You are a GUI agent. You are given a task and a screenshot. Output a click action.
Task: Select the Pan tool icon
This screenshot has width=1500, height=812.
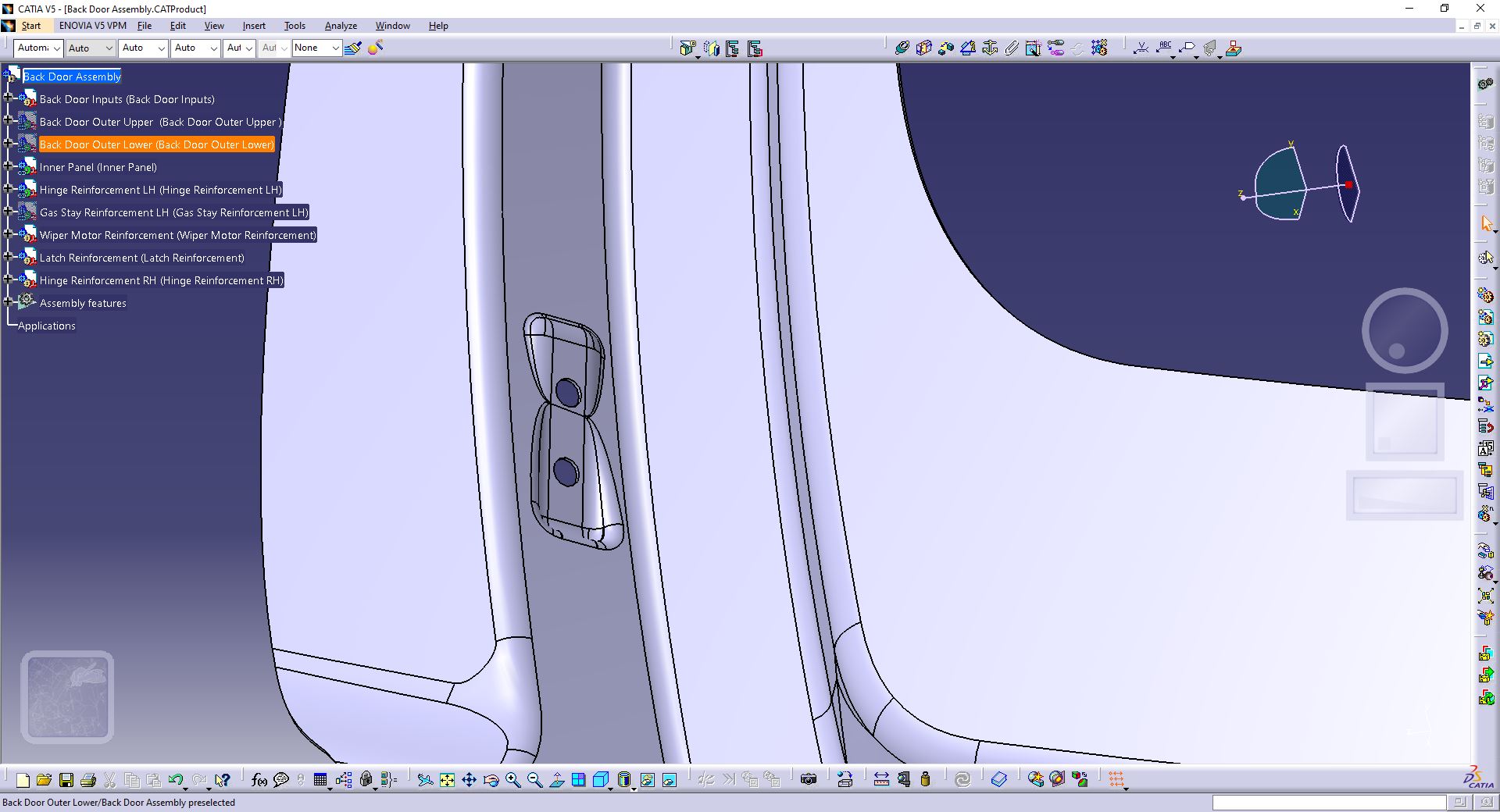tap(469, 780)
